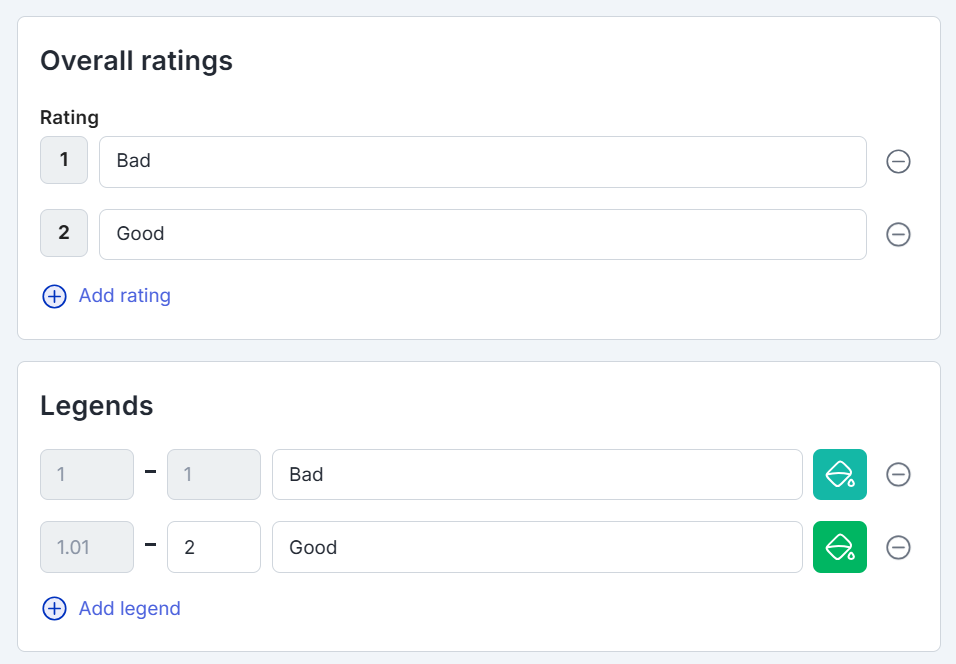Click the plus icon beside Add rating
The image size is (956, 664).
coord(54,296)
